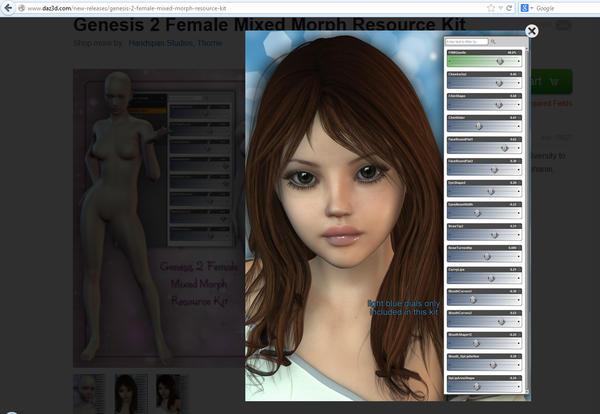Open the Google search engine selector
This screenshot has width=600, height=414.
tap(527, 8)
